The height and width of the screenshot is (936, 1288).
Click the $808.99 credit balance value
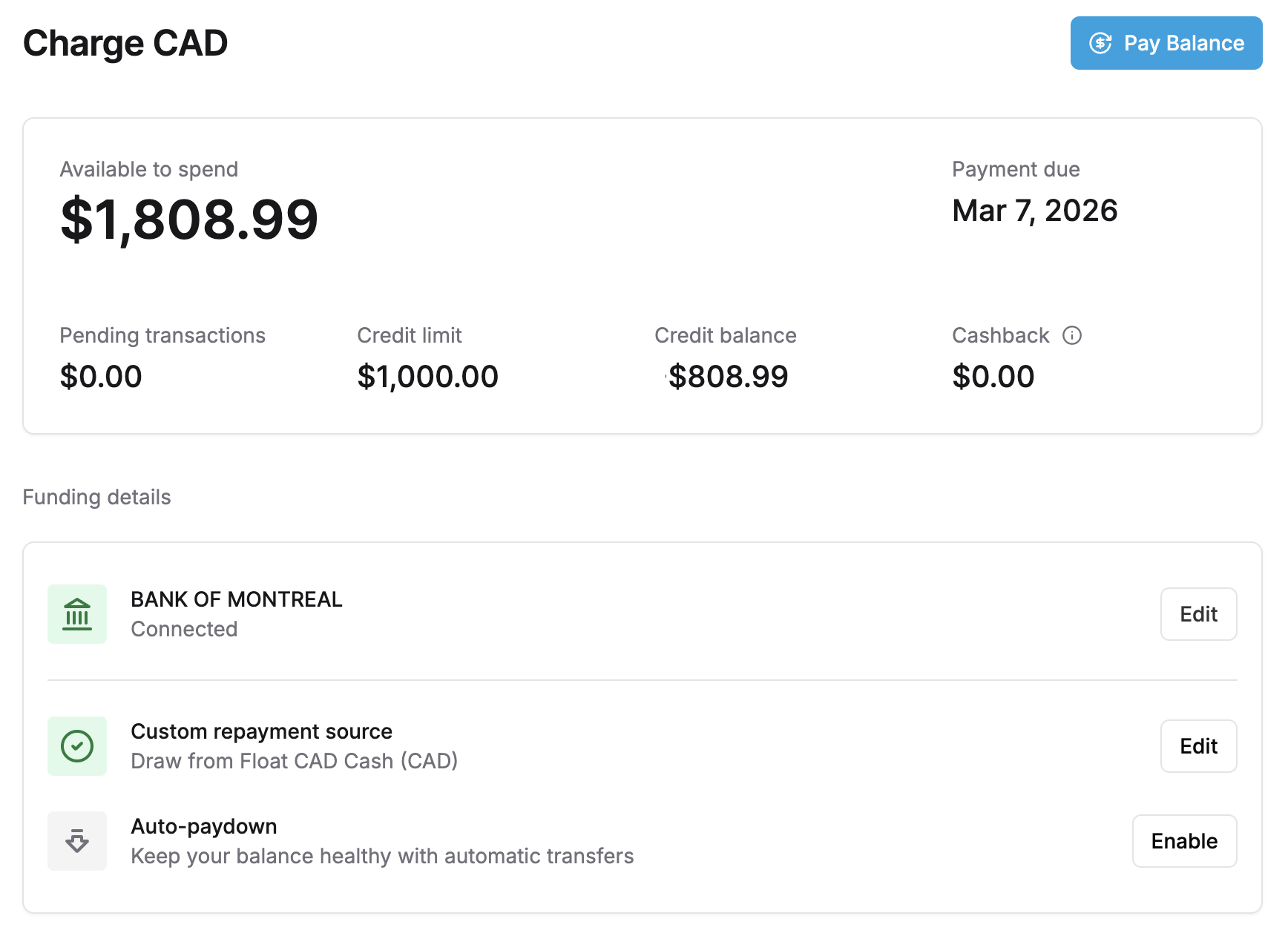[727, 377]
